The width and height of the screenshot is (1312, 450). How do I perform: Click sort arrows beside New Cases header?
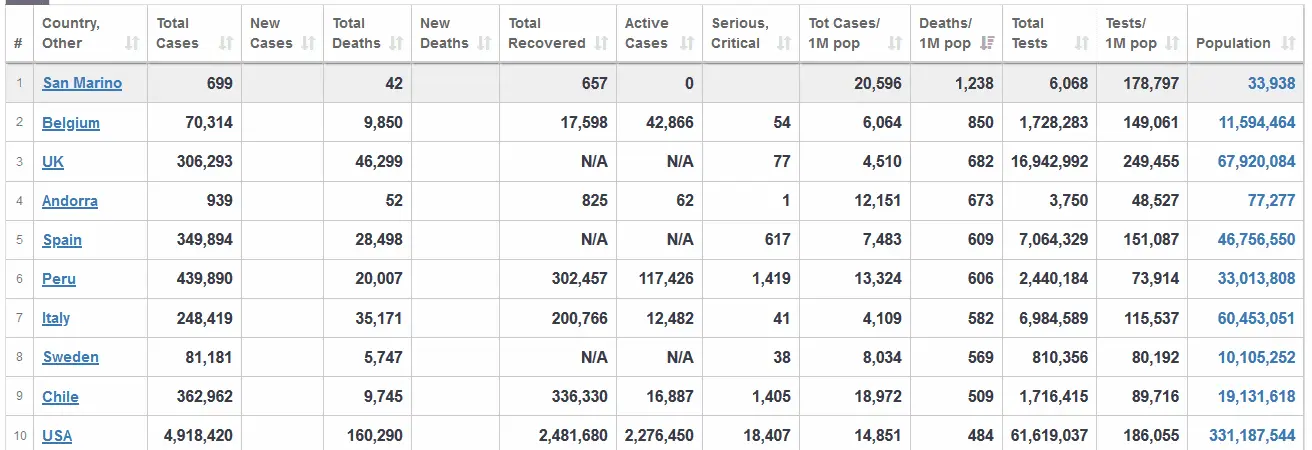pyautogui.click(x=309, y=43)
